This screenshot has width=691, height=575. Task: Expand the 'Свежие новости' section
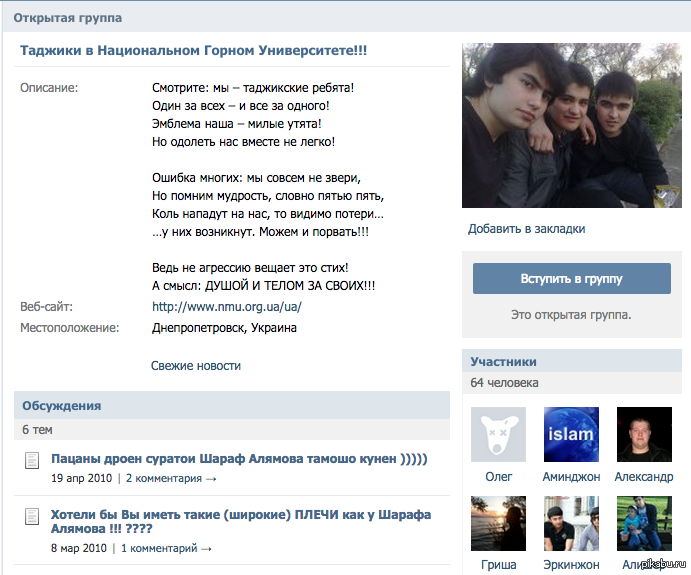point(196,366)
